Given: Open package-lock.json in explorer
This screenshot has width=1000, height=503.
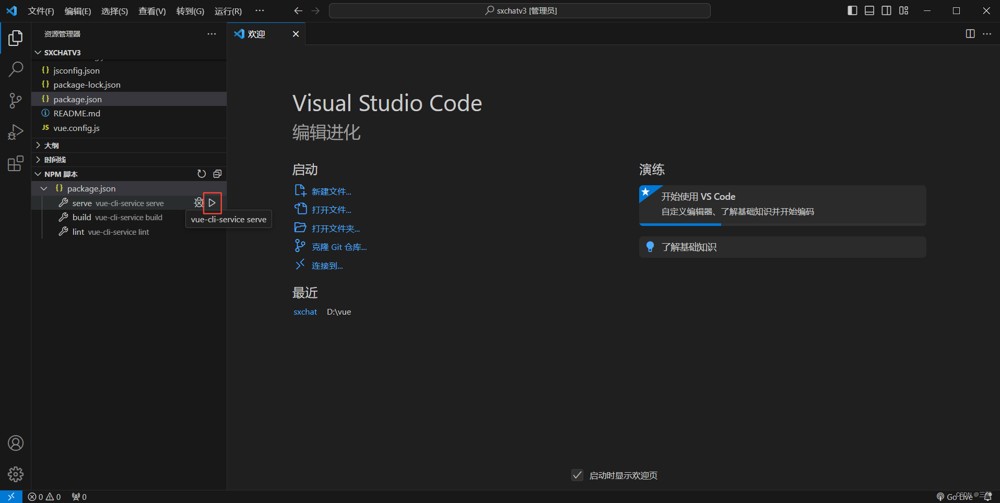Looking at the screenshot, I should pos(129,85).
